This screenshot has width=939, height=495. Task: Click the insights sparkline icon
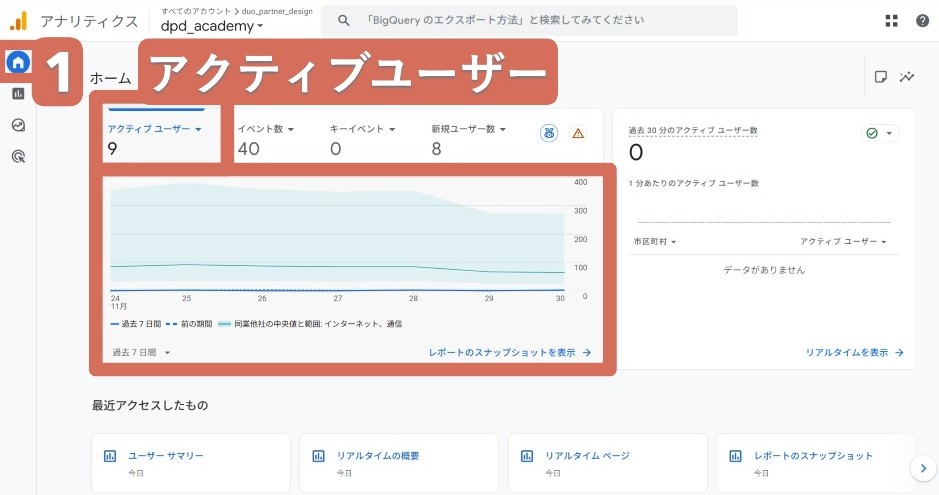coord(907,77)
